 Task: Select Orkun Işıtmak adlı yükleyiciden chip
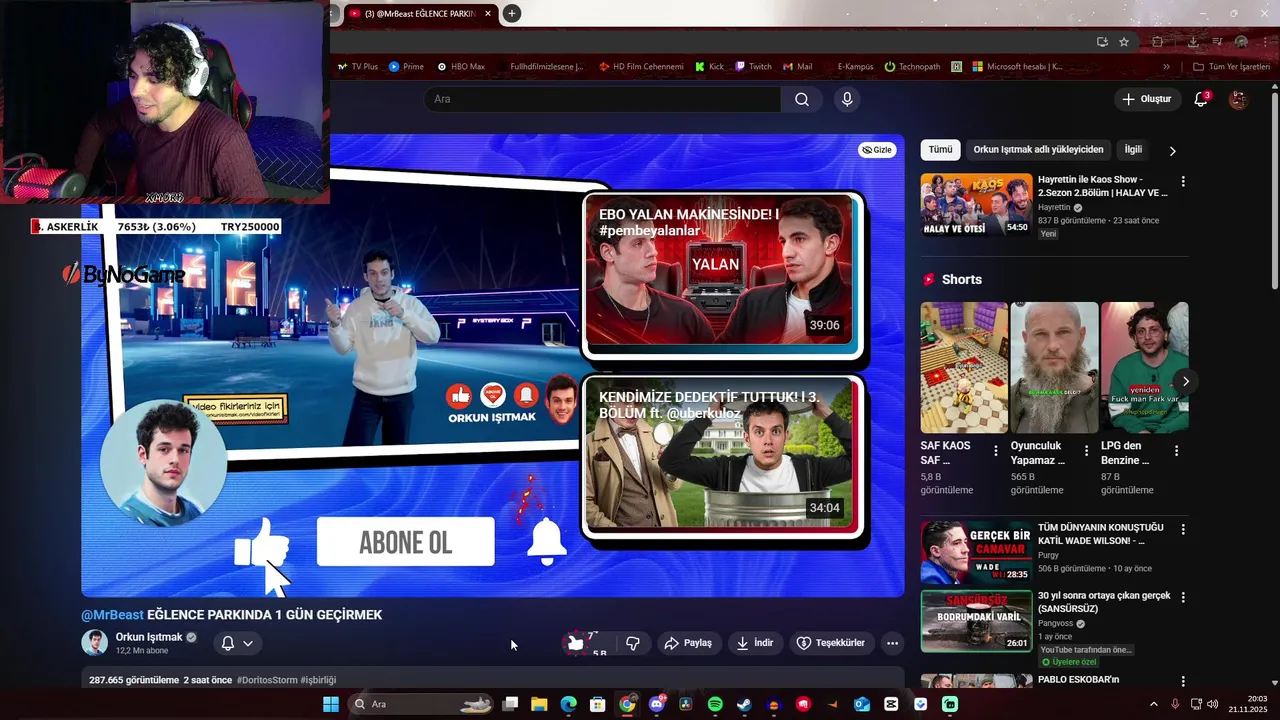1038,150
